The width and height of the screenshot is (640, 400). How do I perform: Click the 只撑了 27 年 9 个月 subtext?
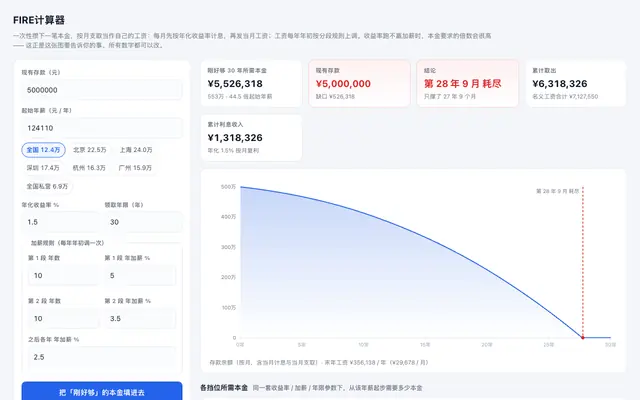tap(450, 97)
